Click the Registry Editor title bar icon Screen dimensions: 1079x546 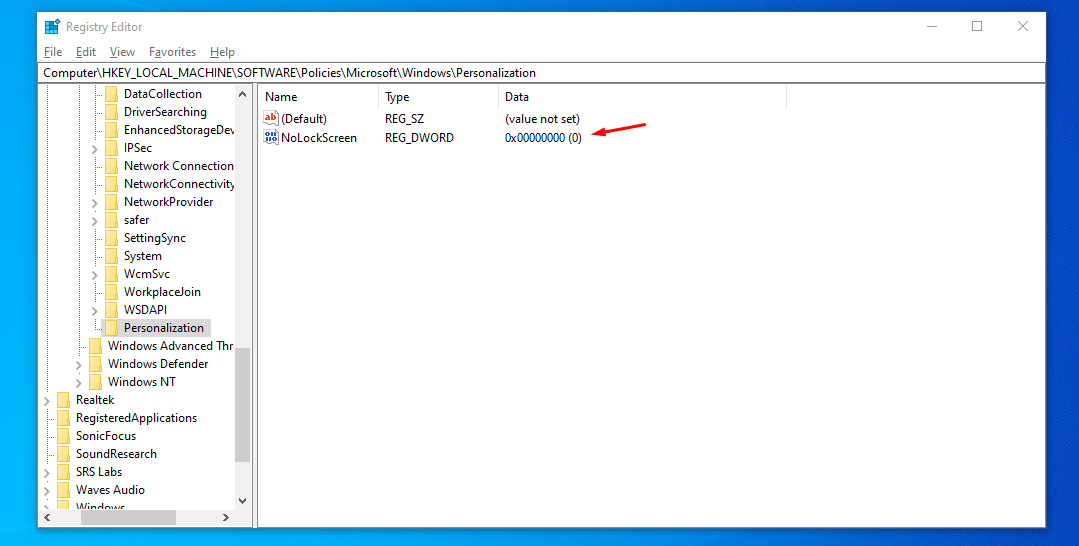click(52, 27)
